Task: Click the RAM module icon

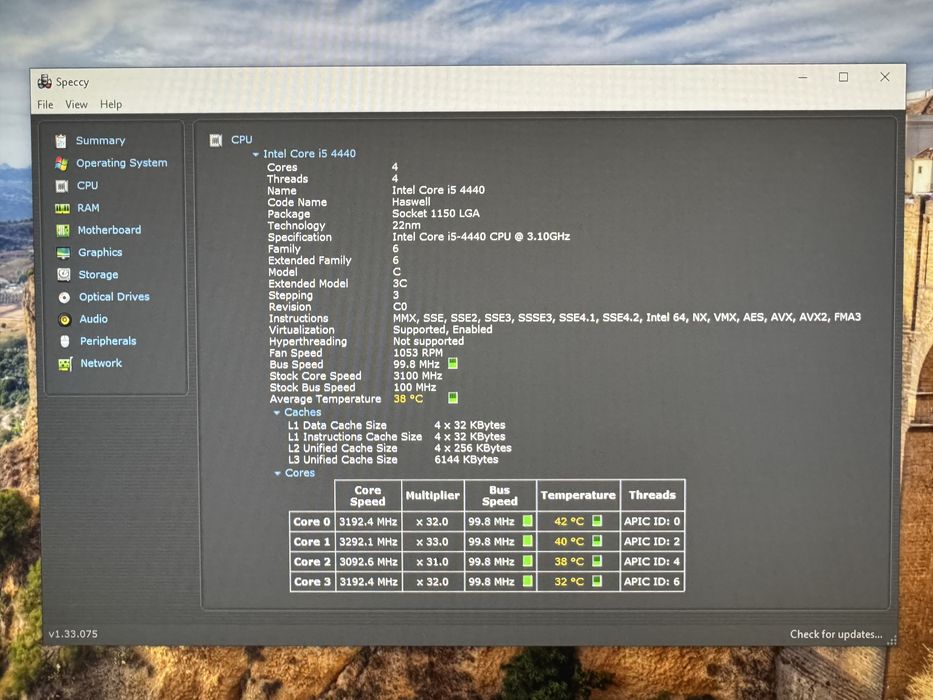Action: coord(62,208)
